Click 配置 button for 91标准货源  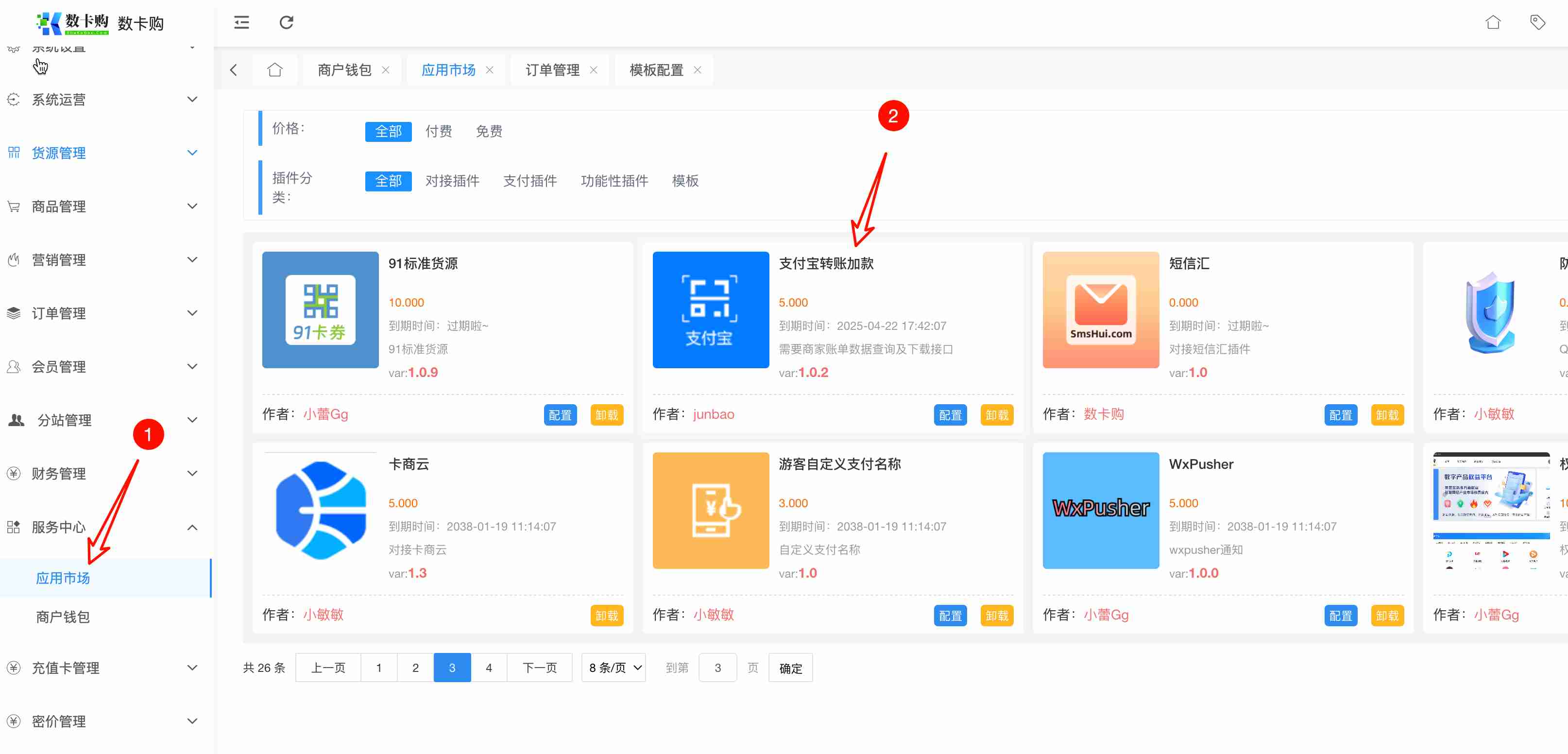[x=560, y=415]
